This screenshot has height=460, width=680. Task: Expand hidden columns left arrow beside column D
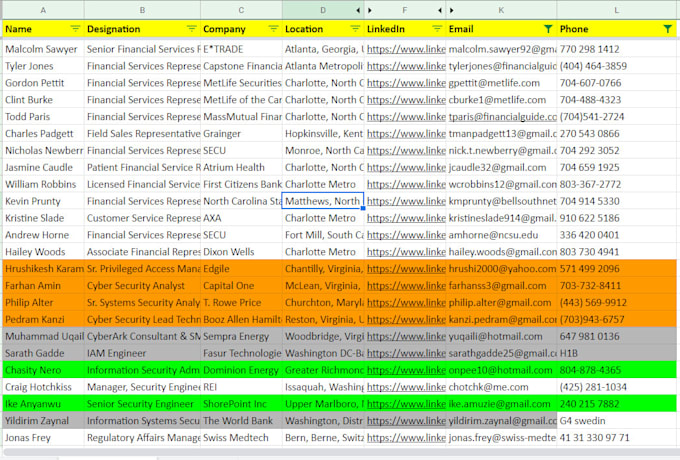(x=358, y=10)
